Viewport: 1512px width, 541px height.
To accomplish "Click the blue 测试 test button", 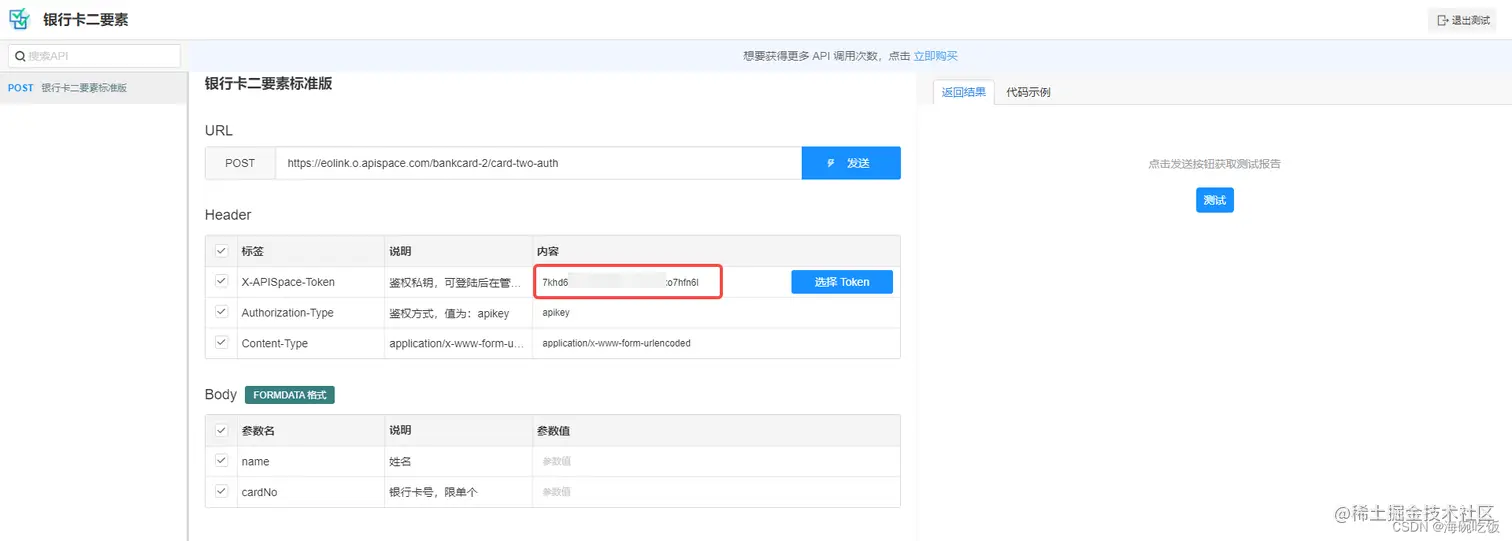I will (x=1215, y=200).
